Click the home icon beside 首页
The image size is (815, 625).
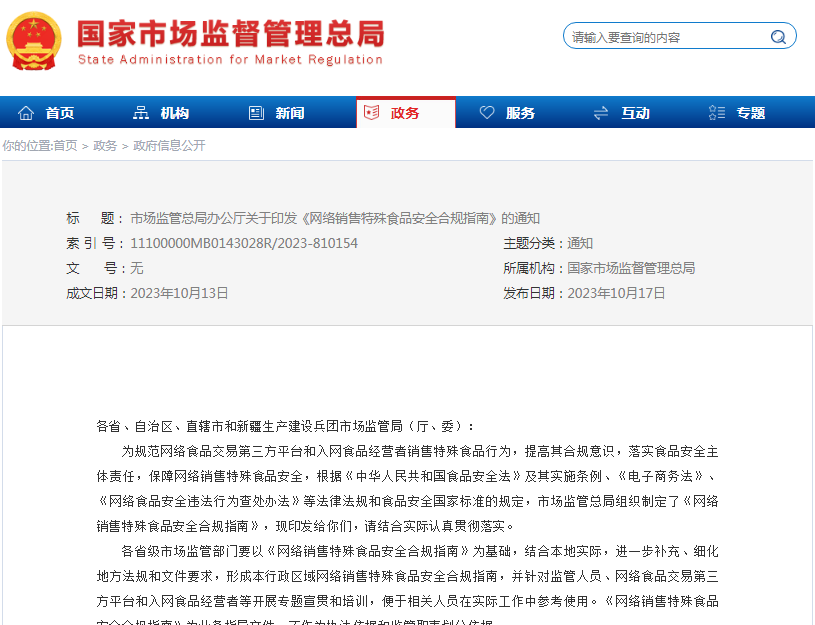[26, 112]
